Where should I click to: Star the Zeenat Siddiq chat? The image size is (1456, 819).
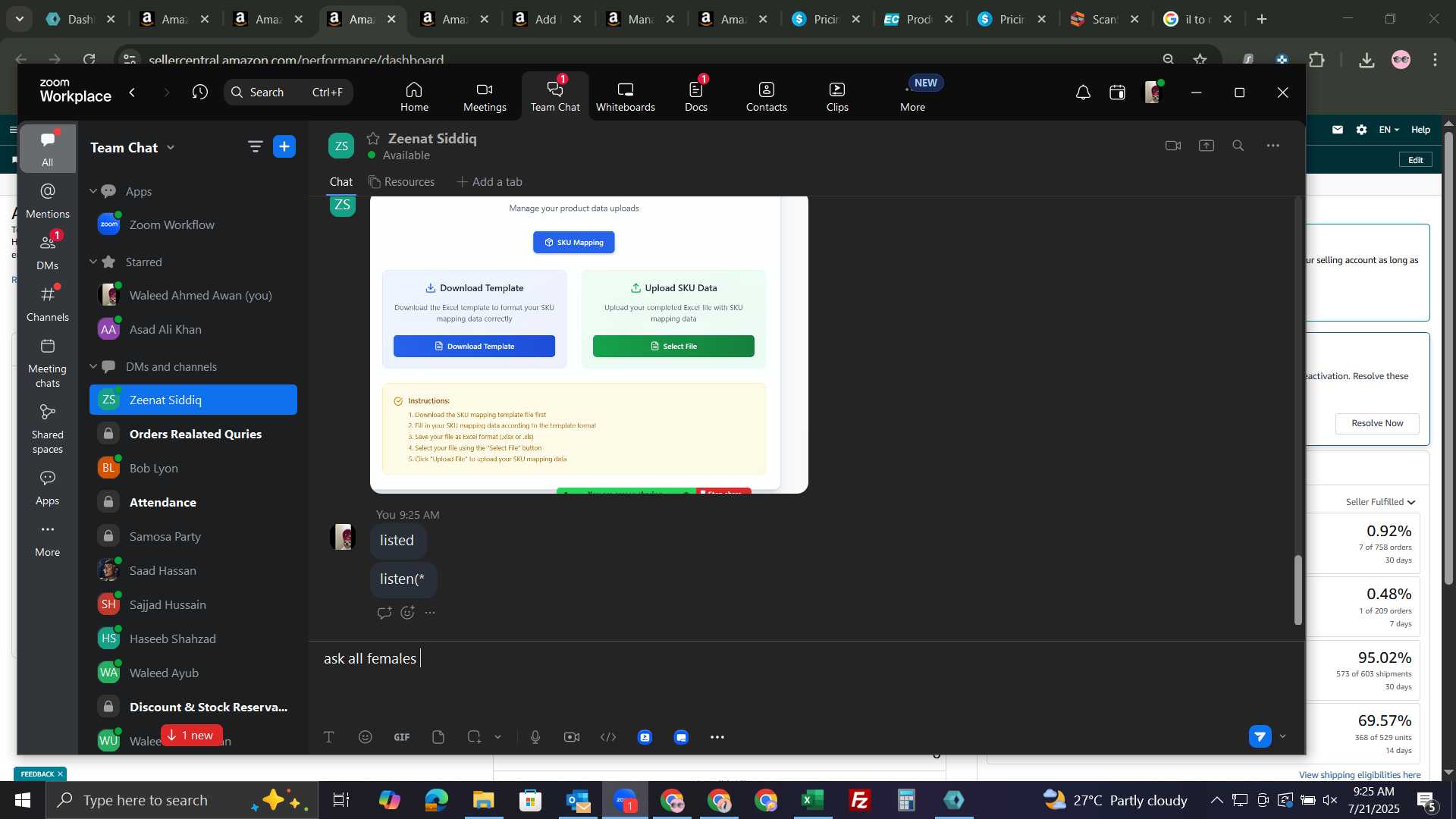373,138
